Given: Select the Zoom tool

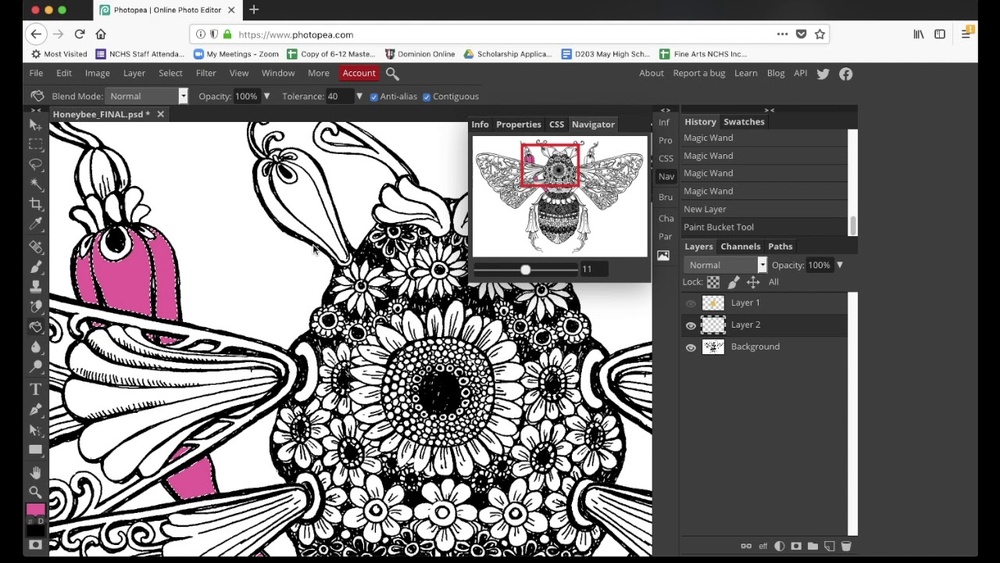Looking at the screenshot, I should click(x=35, y=492).
